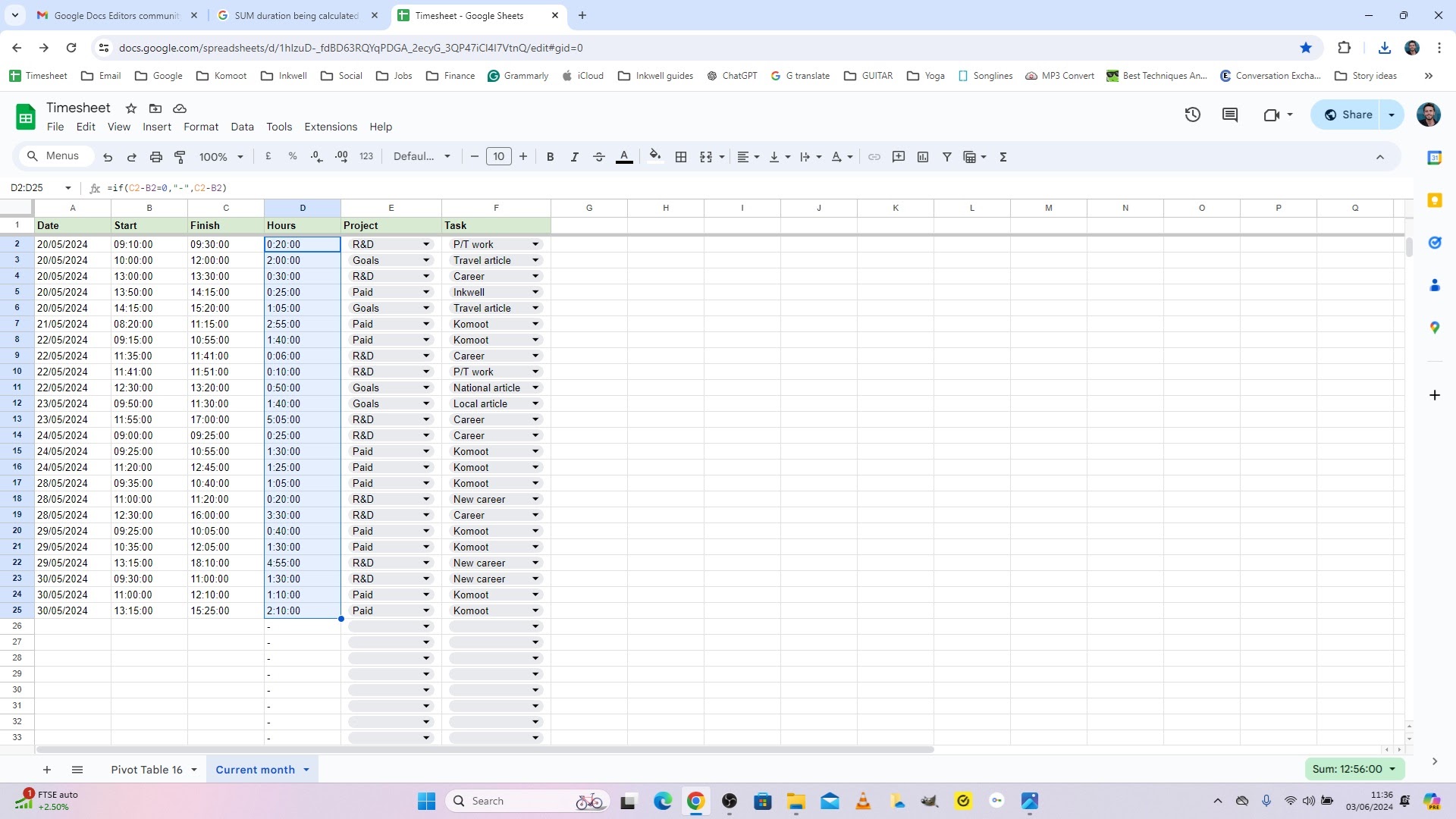The height and width of the screenshot is (819, 1456).
Task: Click the paint format icon
Action: [180, 157]
